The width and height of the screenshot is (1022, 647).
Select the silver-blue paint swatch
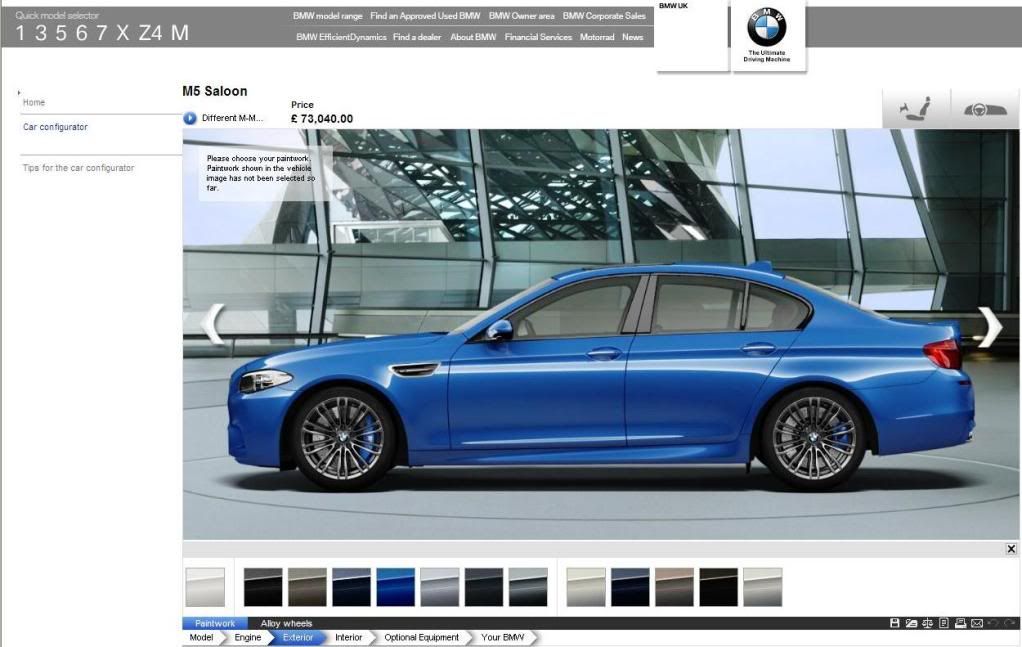(x=440, y=587)
